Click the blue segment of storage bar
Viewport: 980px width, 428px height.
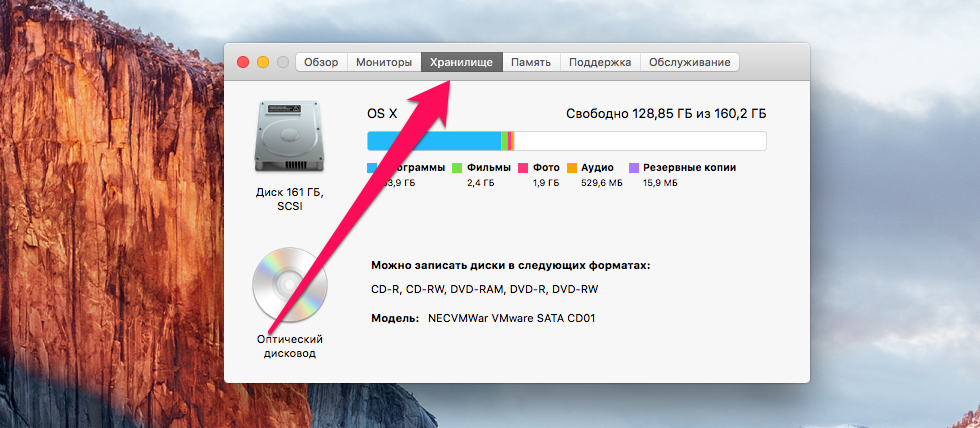pyautogui.click(x=434, y=141)
